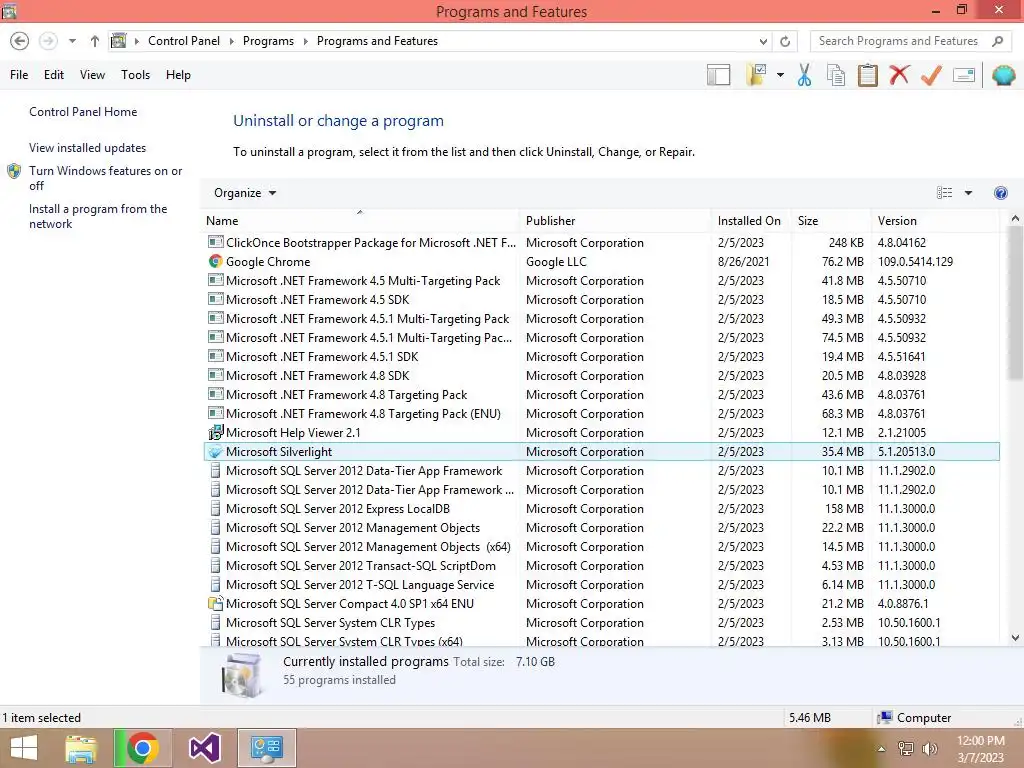Select Microsoft SQL Server Compact 4.0 SP1 entry
Viewport: 1024px width, 768px height.
click(601, 604)
